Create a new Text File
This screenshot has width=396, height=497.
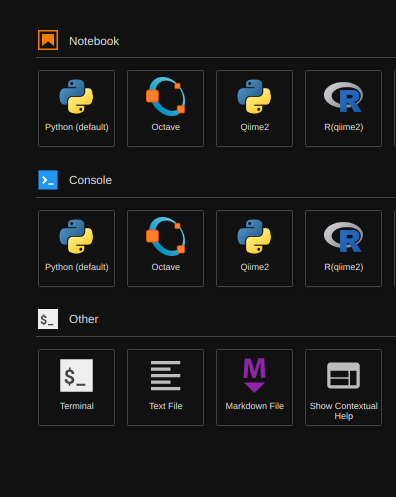point(165,387)
